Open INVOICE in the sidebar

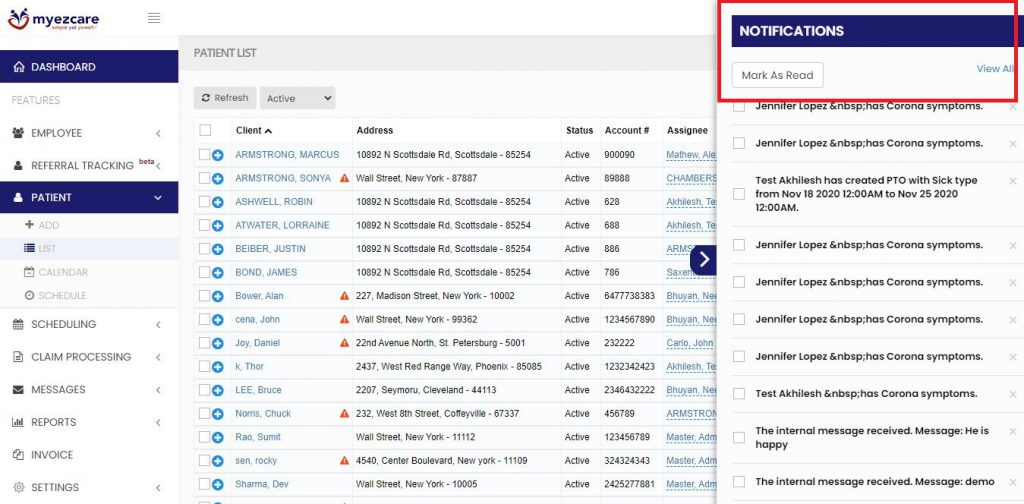coord(89,455)
